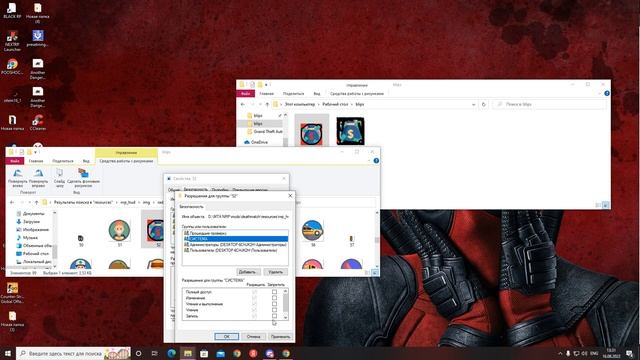Click the permissions list vertical scrollbar
This screenshot has height=360, width=640.
(285, 304)
